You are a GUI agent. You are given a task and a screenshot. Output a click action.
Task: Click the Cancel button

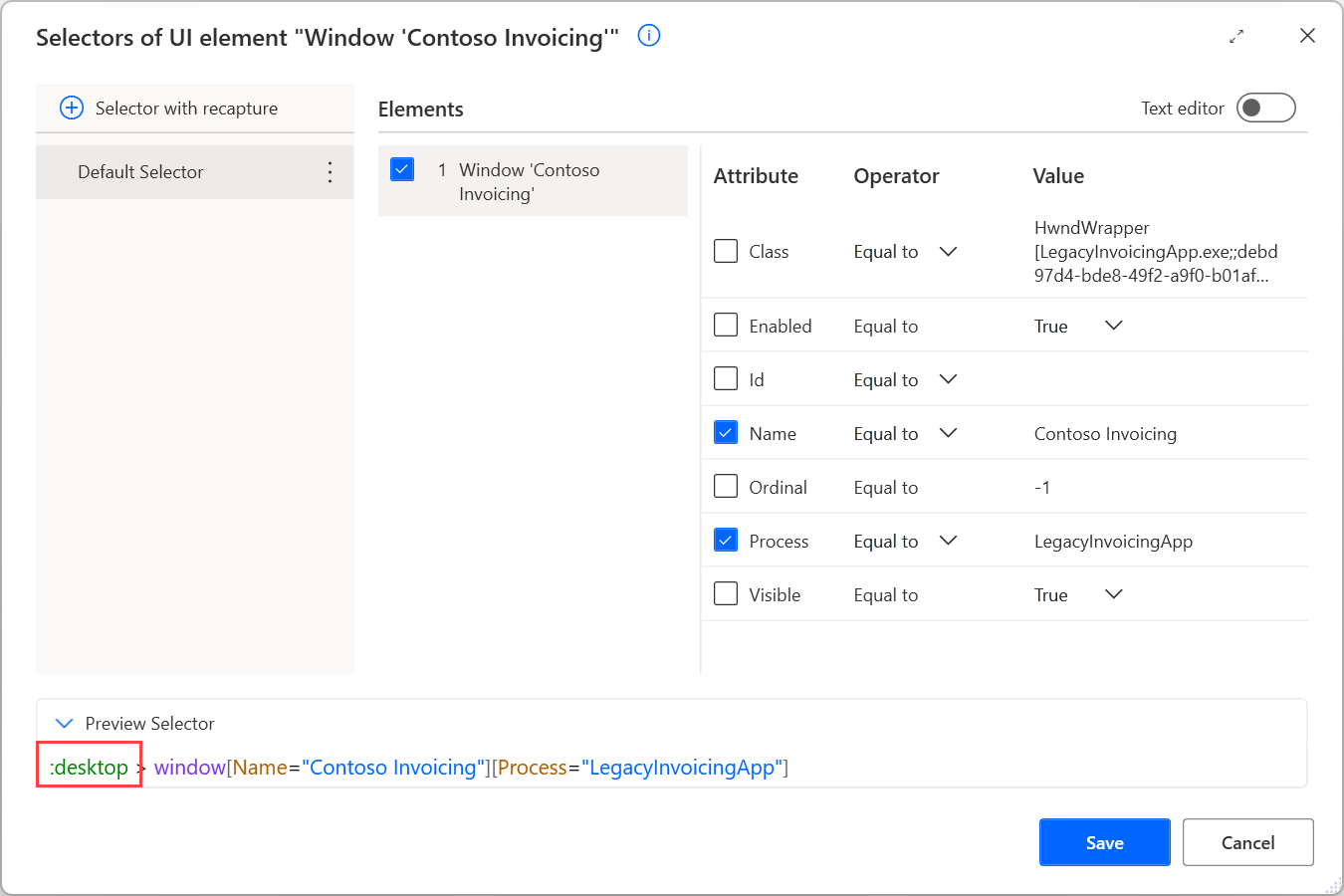(1247, 842)
